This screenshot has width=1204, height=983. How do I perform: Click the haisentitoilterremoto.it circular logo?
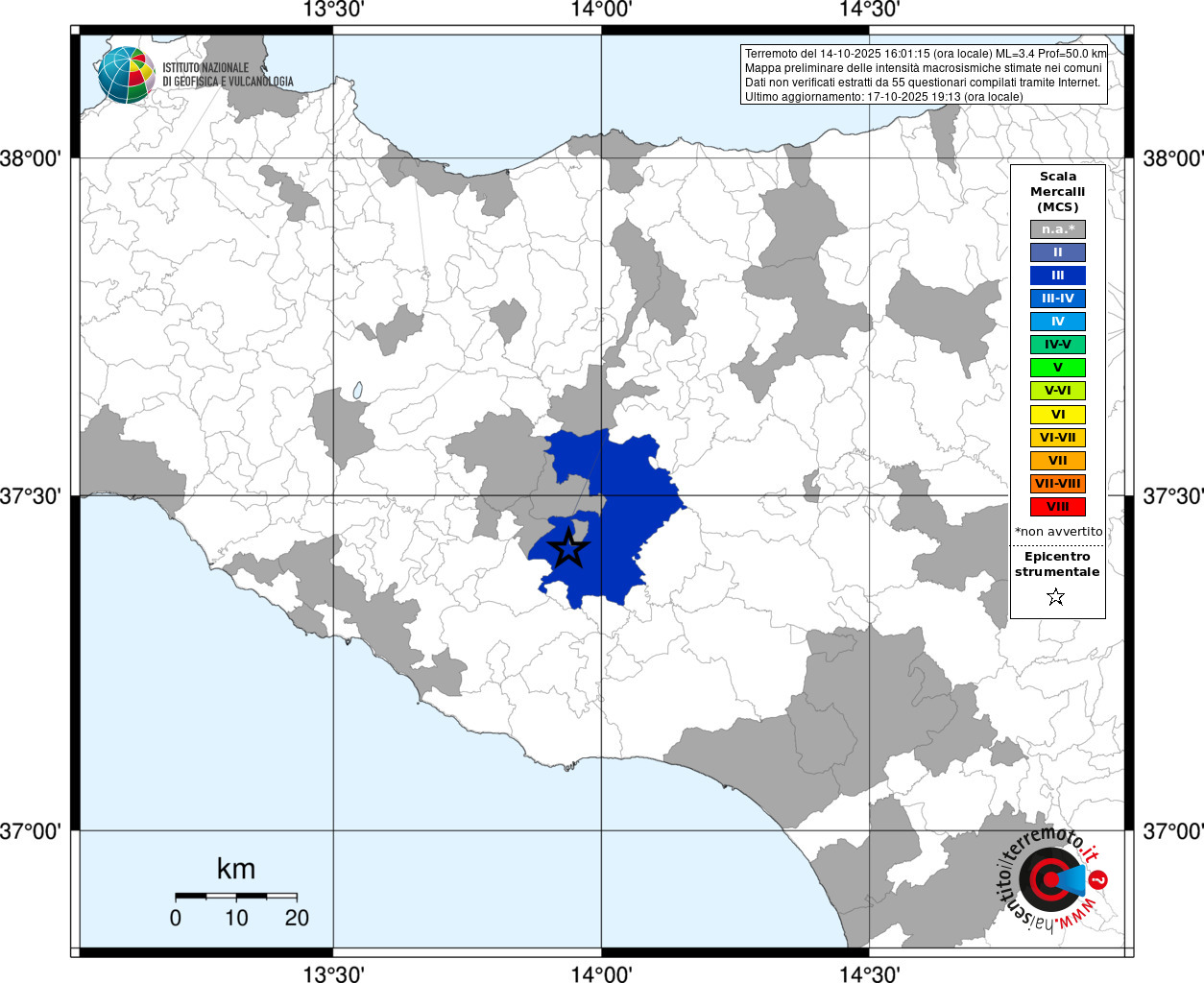[1048, 877]
